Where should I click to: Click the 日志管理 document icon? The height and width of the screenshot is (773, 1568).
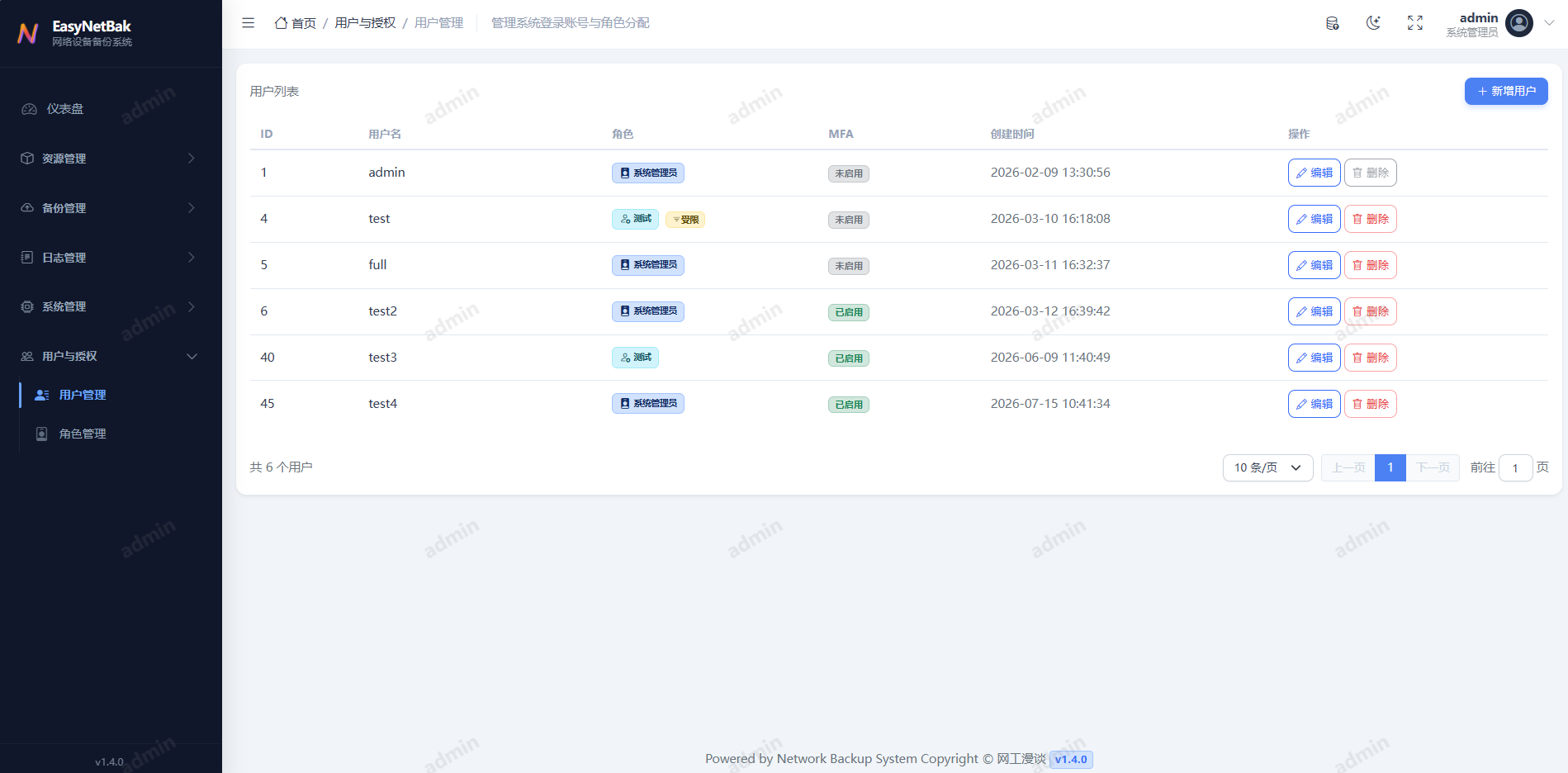27,258
